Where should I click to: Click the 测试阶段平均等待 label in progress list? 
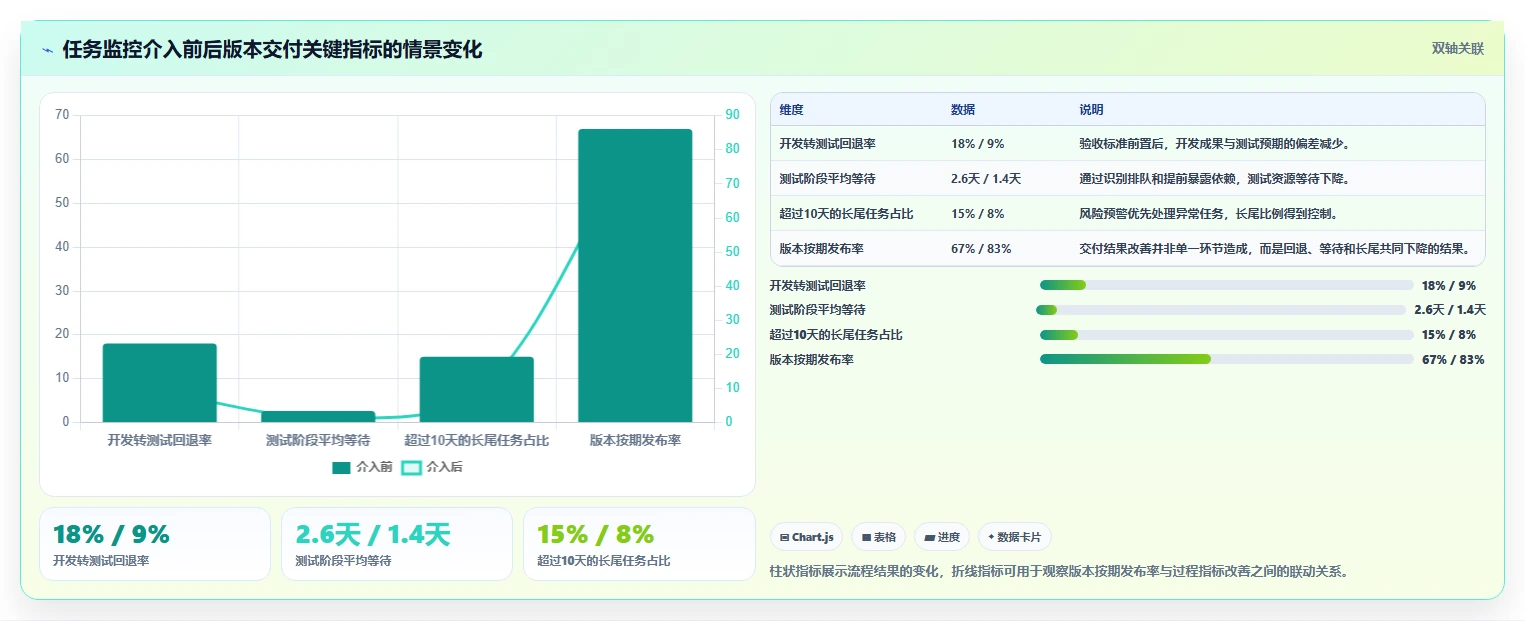pyautogui.click(x=817, y=310)
